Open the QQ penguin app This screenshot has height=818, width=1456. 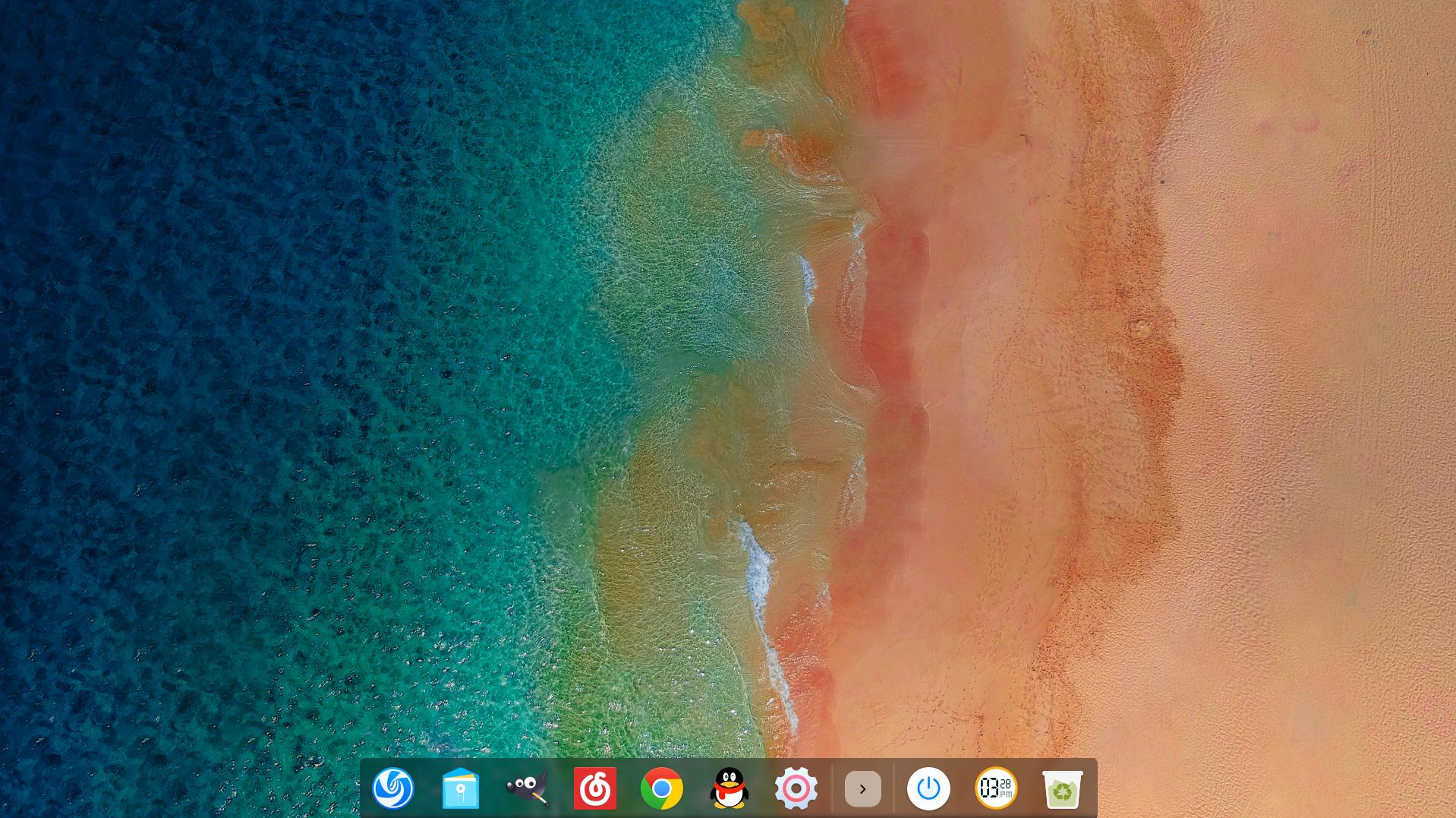(729, 788)
